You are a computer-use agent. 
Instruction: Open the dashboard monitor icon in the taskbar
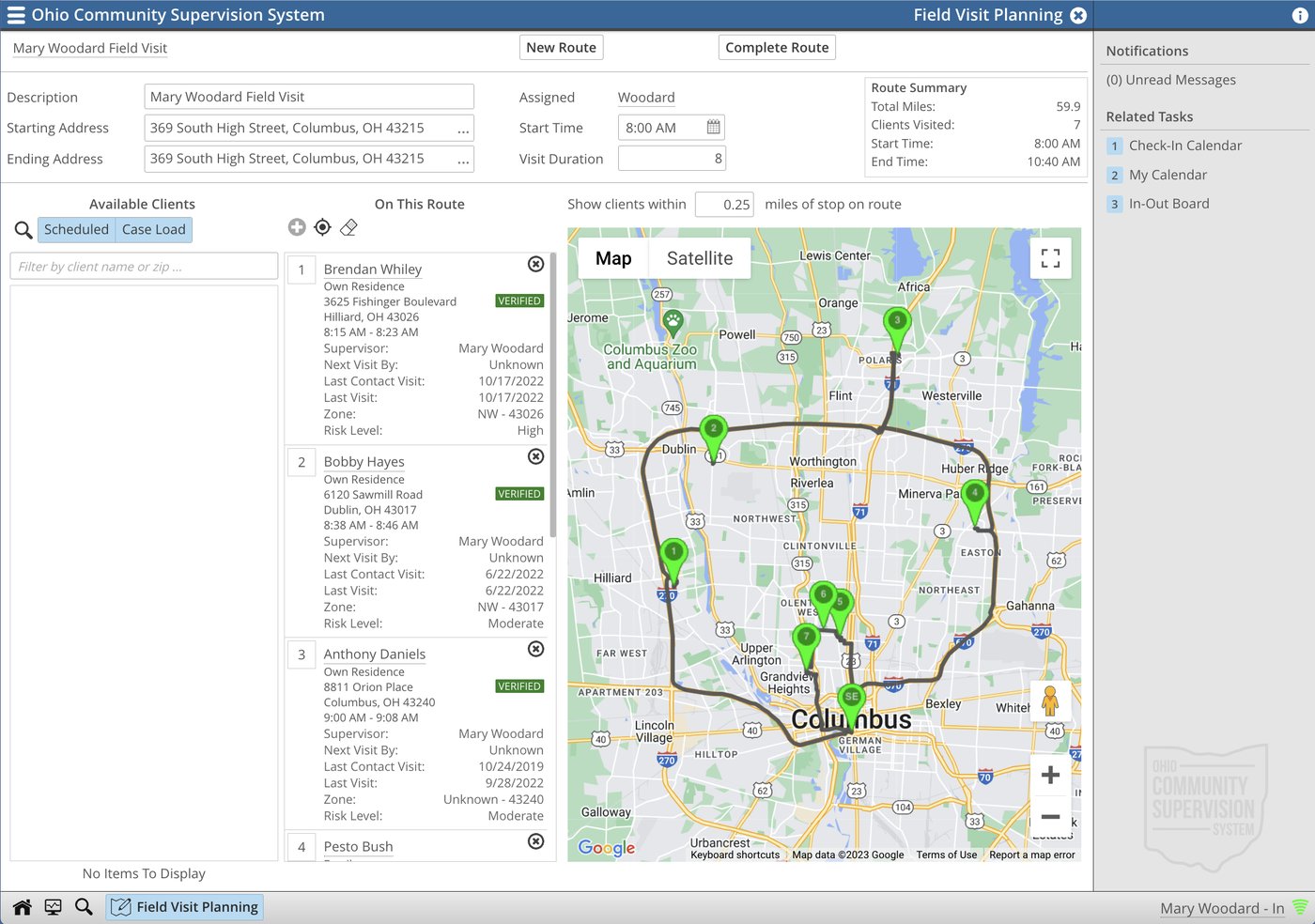[53, 906]
